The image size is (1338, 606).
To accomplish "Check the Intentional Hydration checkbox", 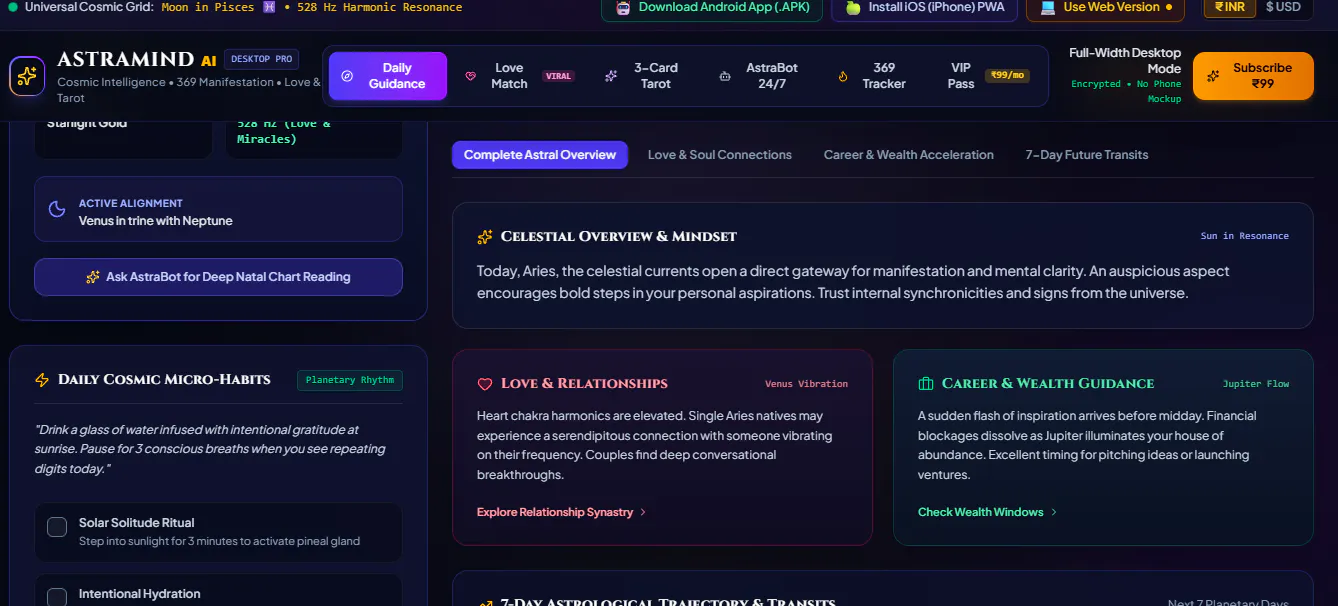I will click(x=58, y=597).
